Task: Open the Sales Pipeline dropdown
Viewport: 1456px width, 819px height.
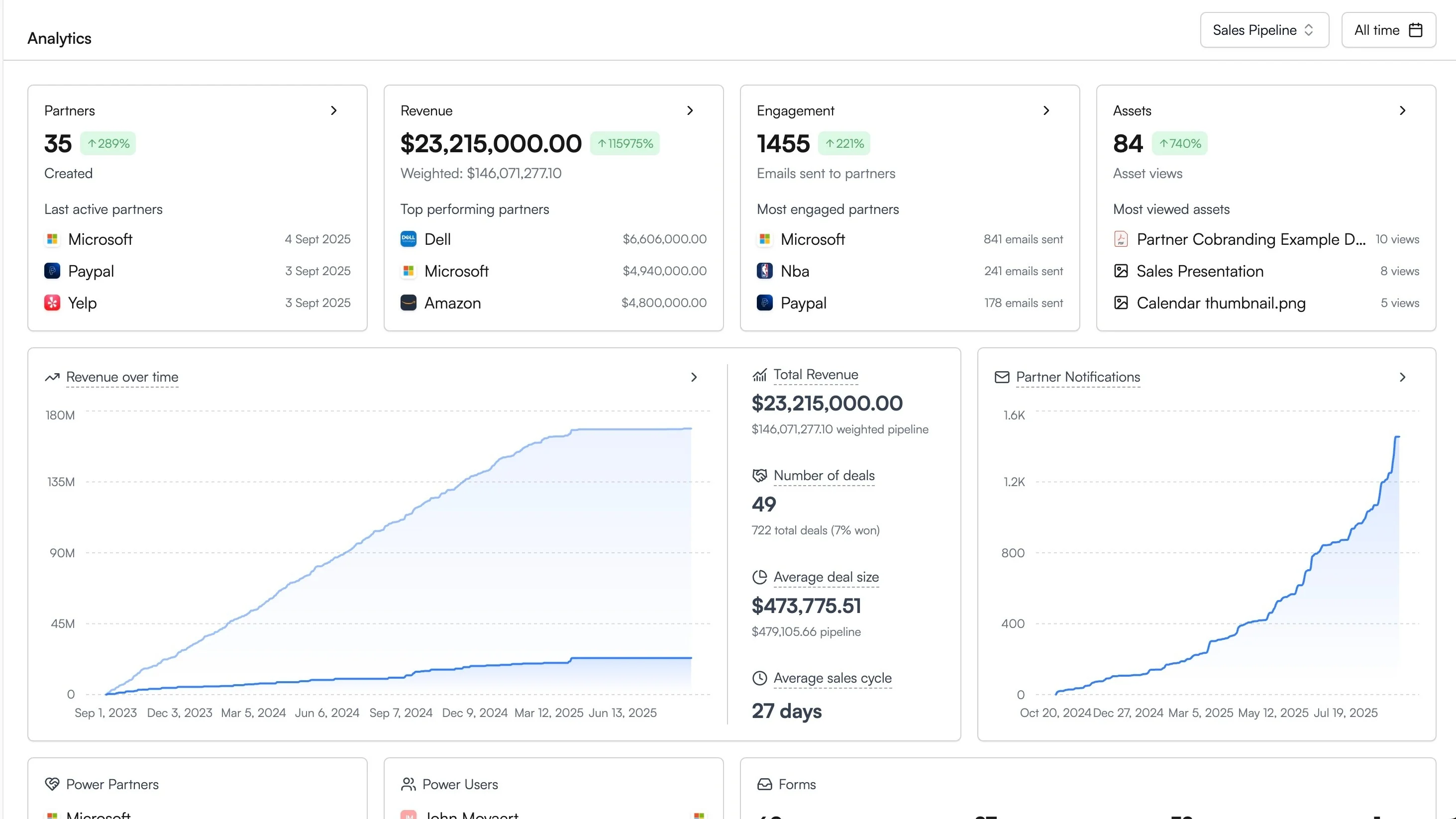Action: (1264, 30)
